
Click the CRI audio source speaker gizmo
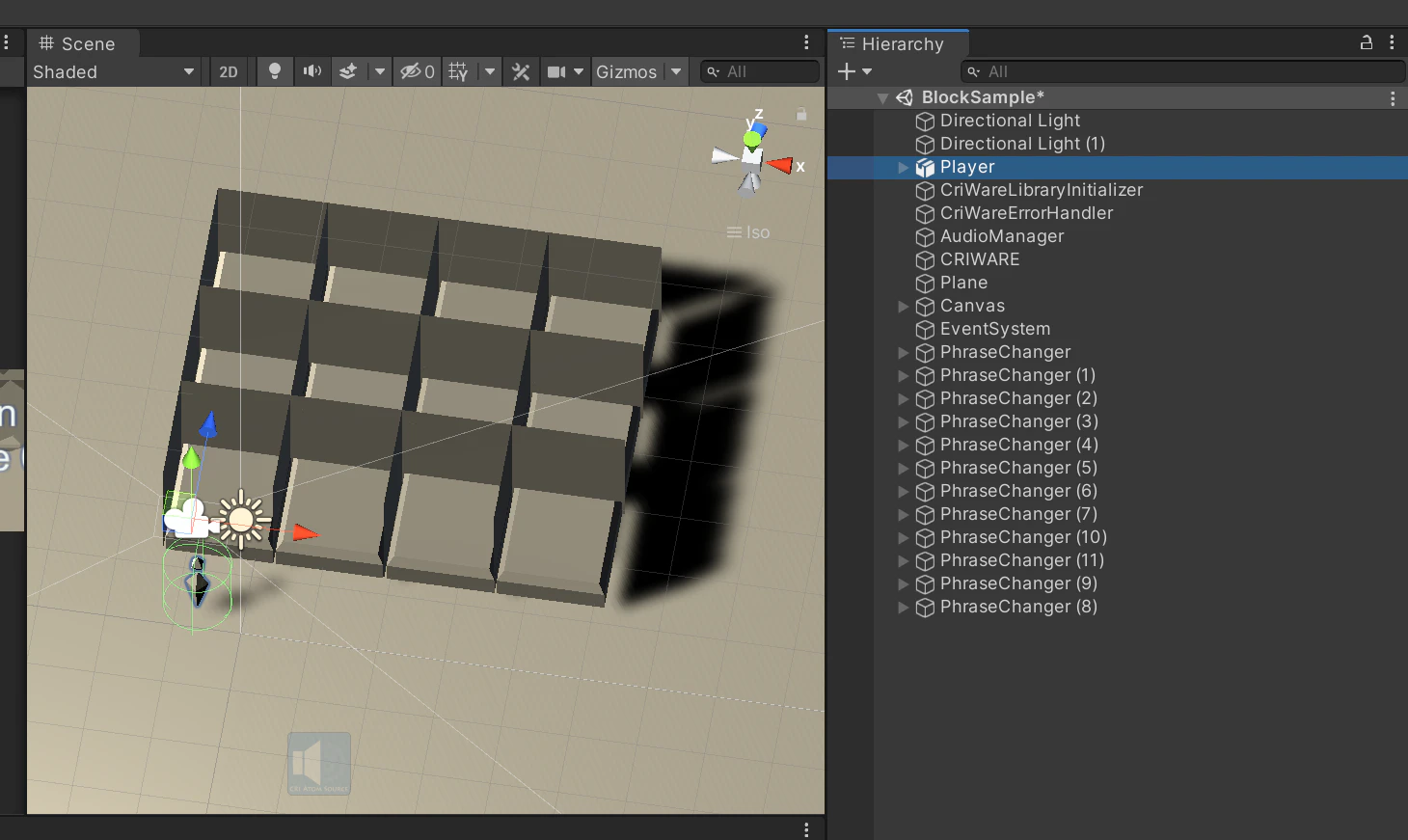coord(319,764)
